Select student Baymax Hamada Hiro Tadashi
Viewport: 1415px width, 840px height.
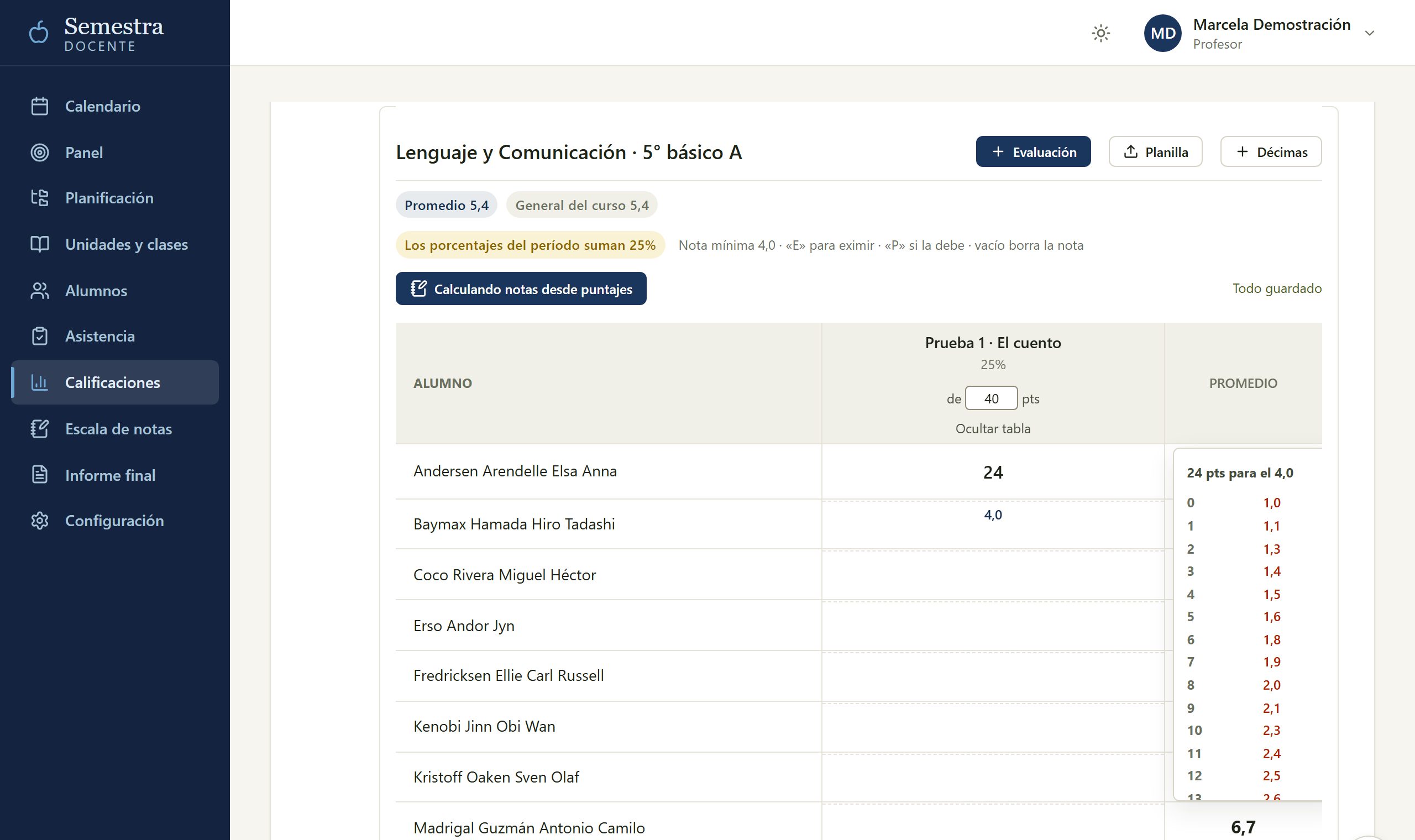[x=514, y=524]
